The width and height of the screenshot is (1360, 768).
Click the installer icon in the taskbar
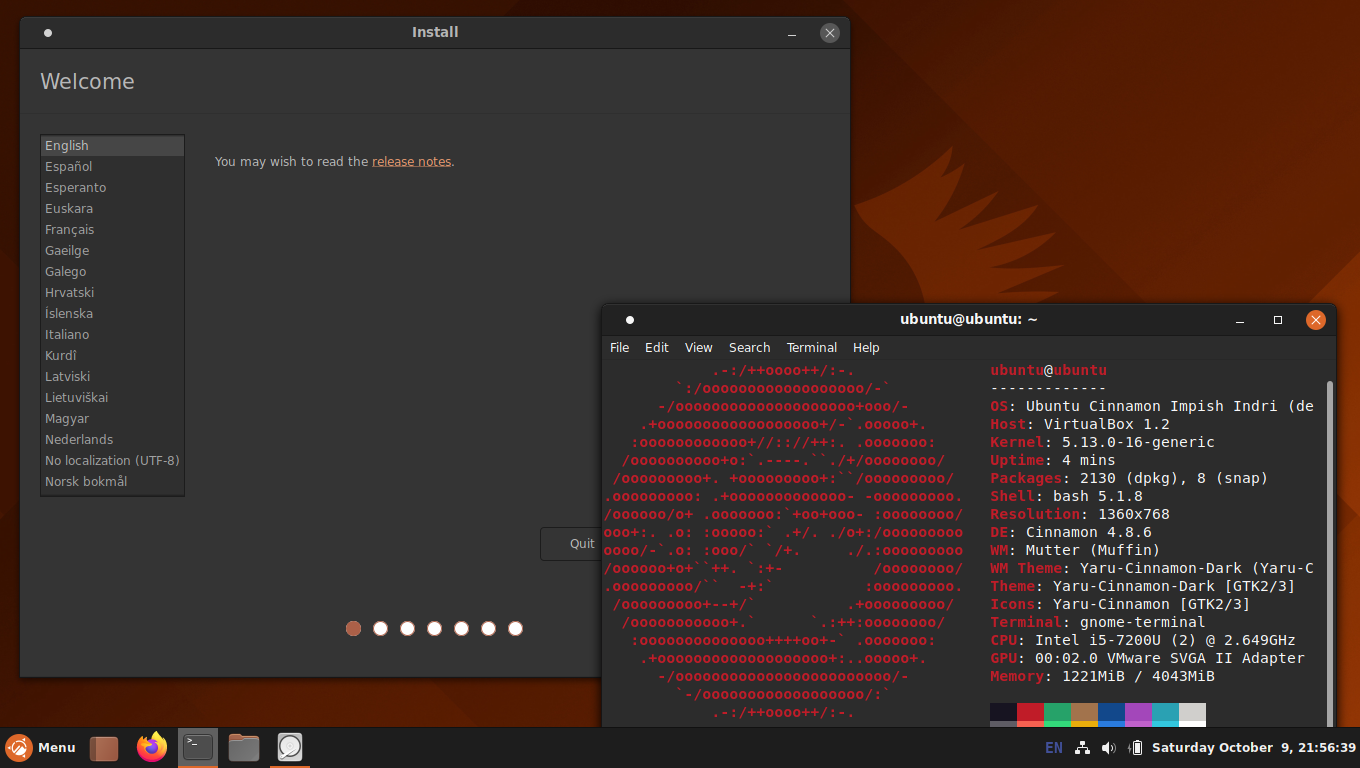(290, 747)
